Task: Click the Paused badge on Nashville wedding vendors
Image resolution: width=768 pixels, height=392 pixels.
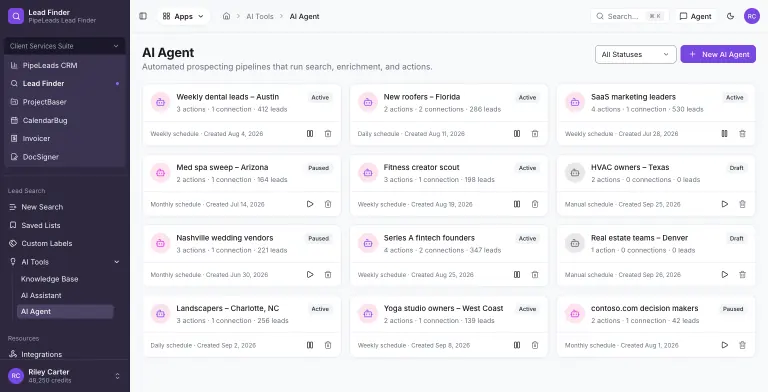Action: (318, 239)
